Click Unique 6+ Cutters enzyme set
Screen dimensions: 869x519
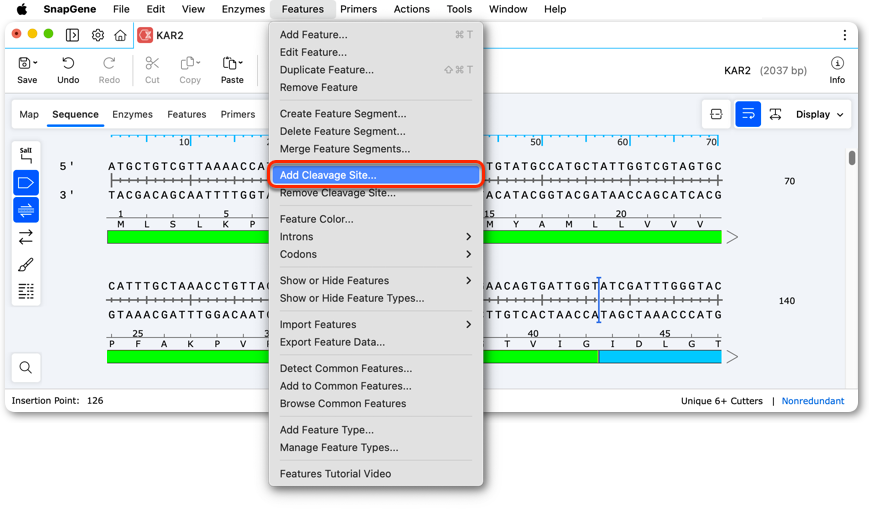(722, 401)
